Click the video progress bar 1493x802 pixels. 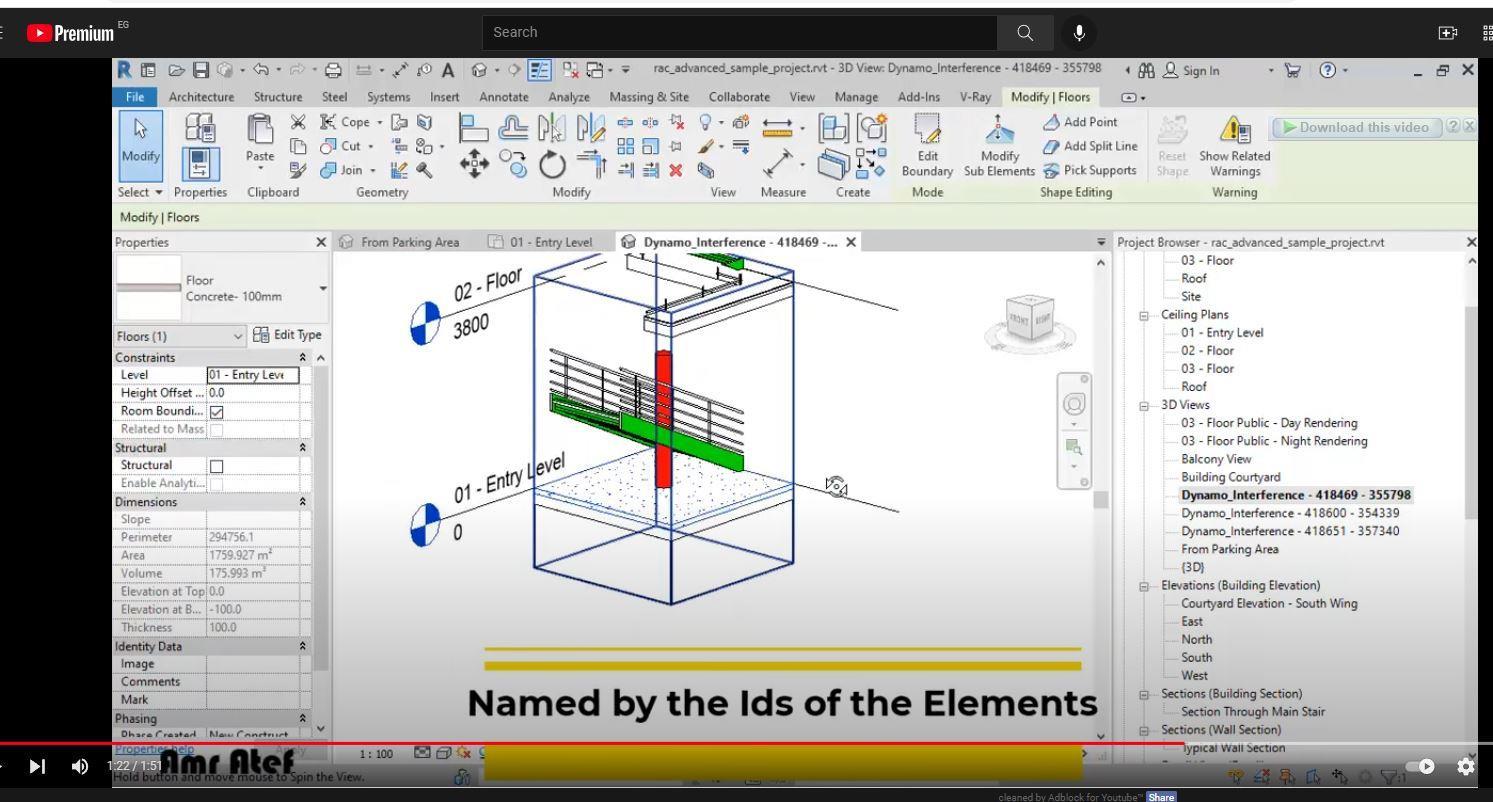pyautogui.click(x=746, y=743)
